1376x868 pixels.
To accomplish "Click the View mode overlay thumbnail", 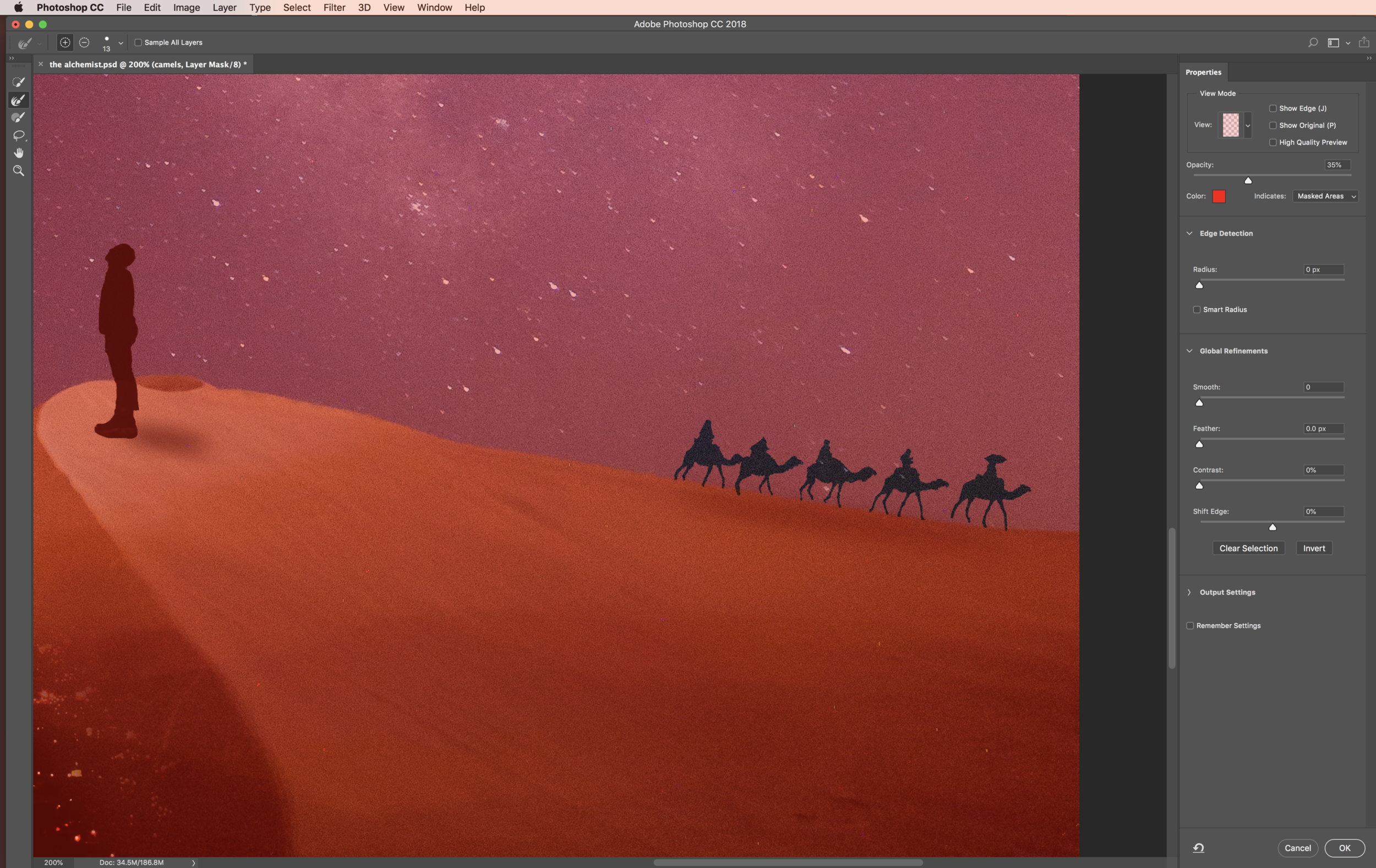I will (1230, 125).
